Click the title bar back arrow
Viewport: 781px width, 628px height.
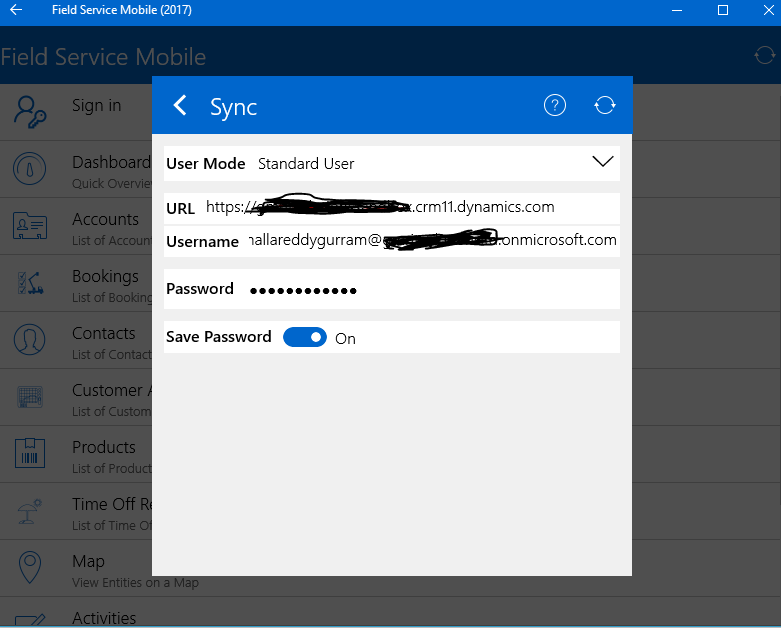(x=16, y=10)
